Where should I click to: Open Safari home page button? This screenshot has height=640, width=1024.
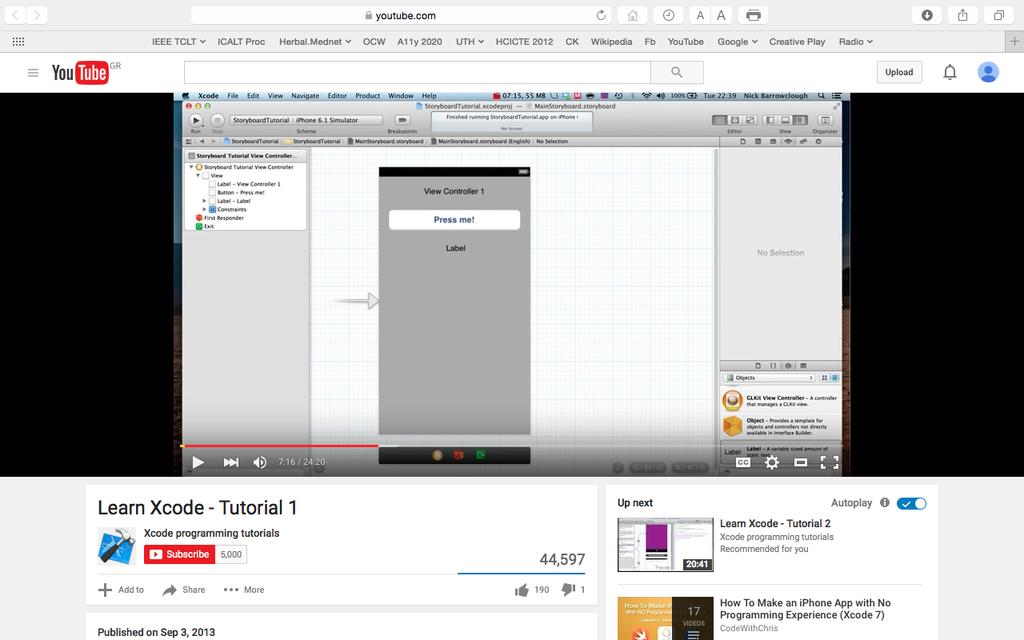(x=632, y=15)
